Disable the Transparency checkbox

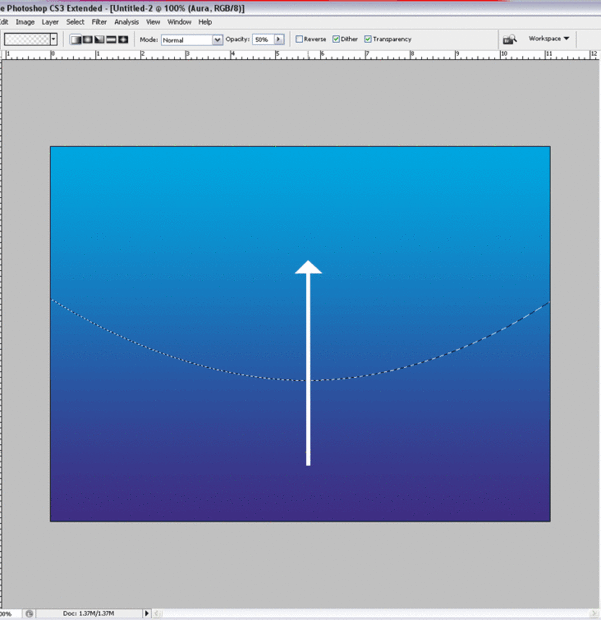tap(368, 39)
